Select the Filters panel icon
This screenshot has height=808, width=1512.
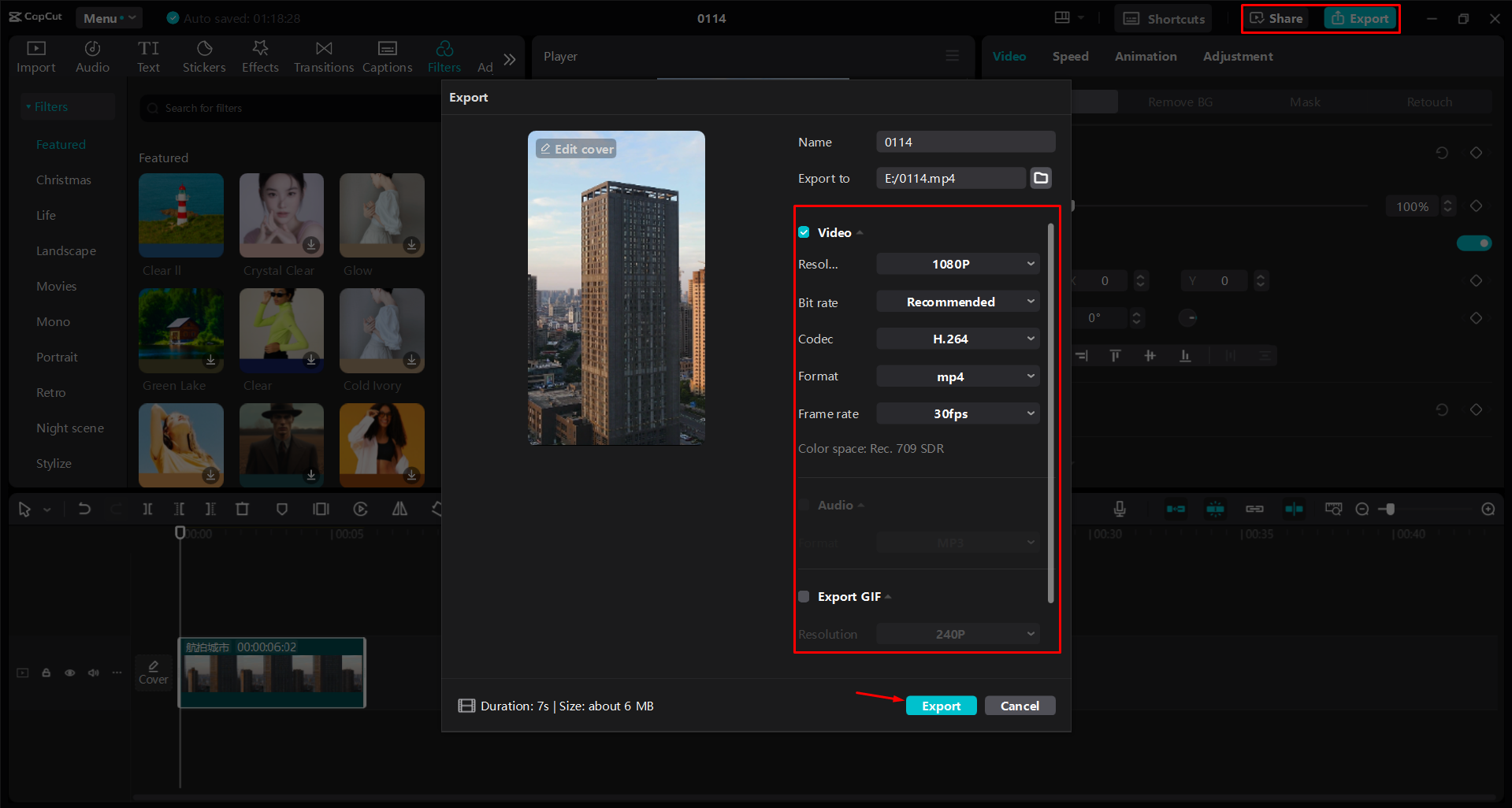coord(444,55)
